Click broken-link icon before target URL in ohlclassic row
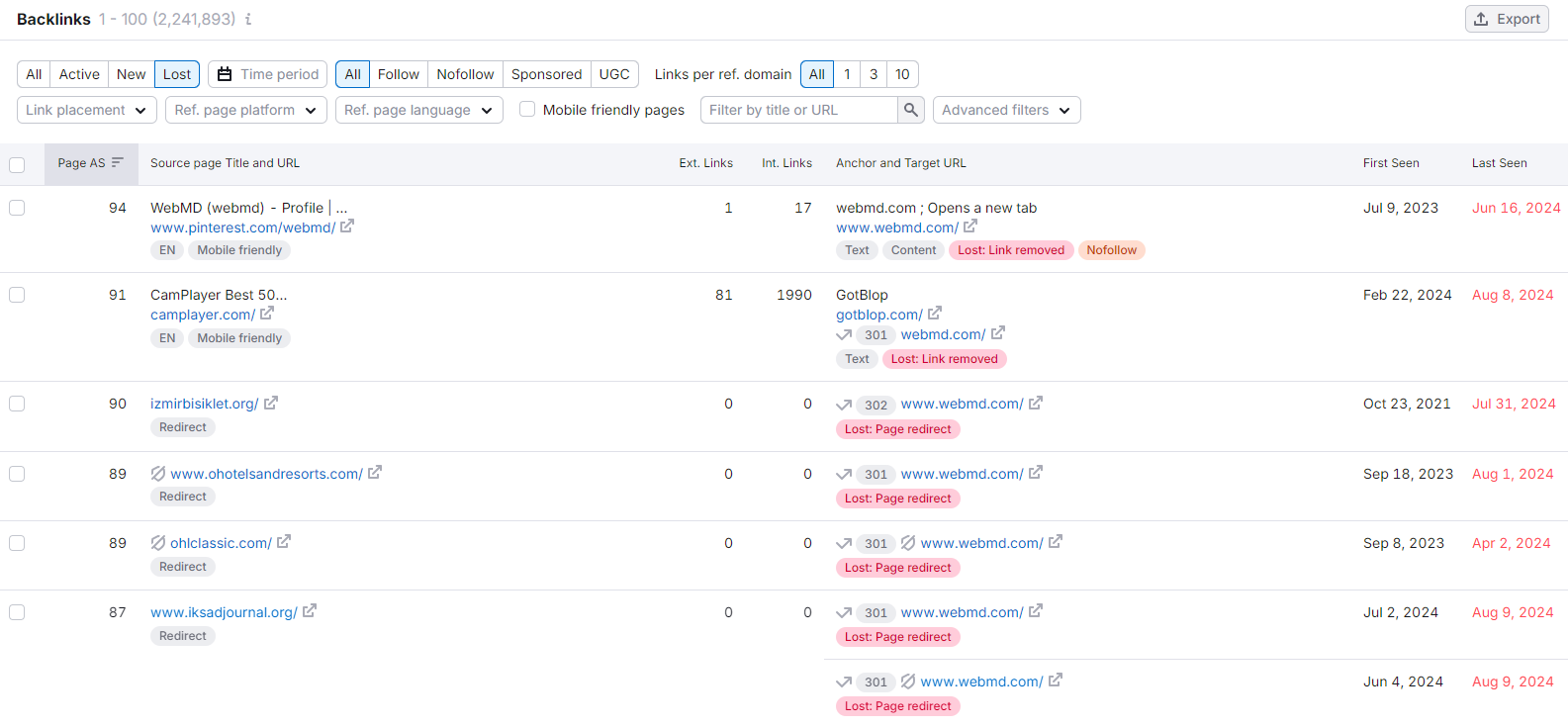This screenshot has height=727, width=1568. pyautogui.click(x=908, y=543)
